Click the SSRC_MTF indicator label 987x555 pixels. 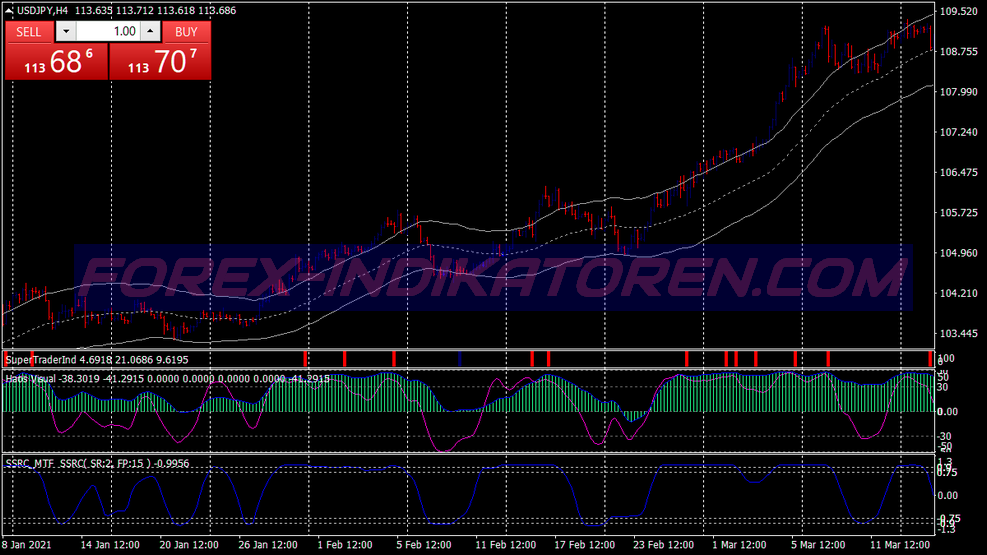click(x=30, y=464)
